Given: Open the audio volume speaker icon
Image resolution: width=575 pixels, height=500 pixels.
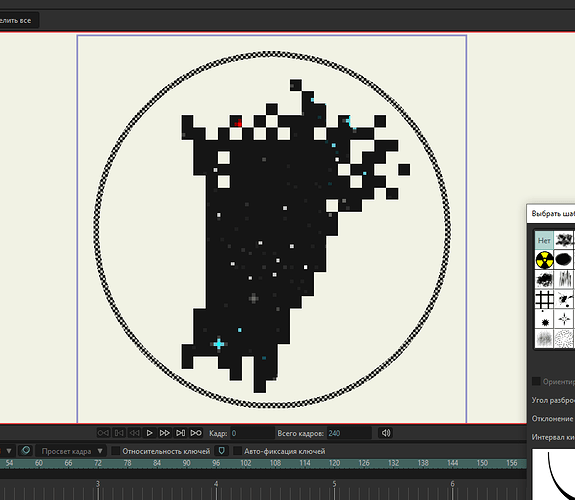Looking at the screenshot, I should pyautogui.click(x=386, y=433).
